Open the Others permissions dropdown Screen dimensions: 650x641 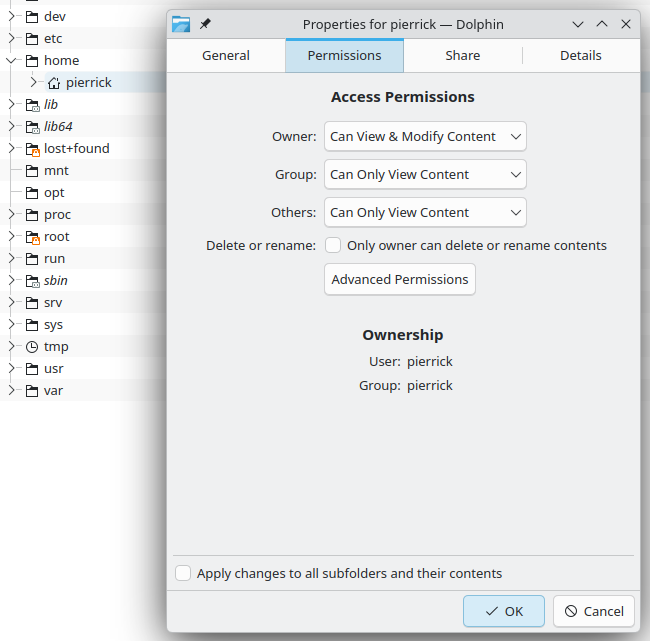425,212
